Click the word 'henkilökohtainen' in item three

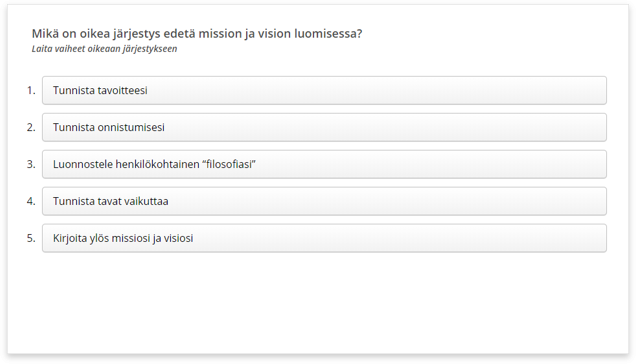pyautogui.click(x=157, y=164)
